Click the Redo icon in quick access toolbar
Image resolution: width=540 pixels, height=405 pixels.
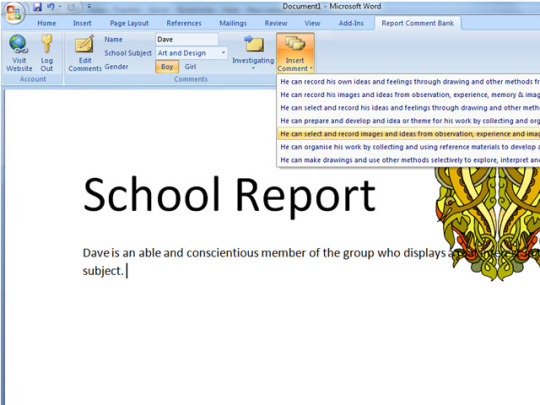[x=71, y=7]
